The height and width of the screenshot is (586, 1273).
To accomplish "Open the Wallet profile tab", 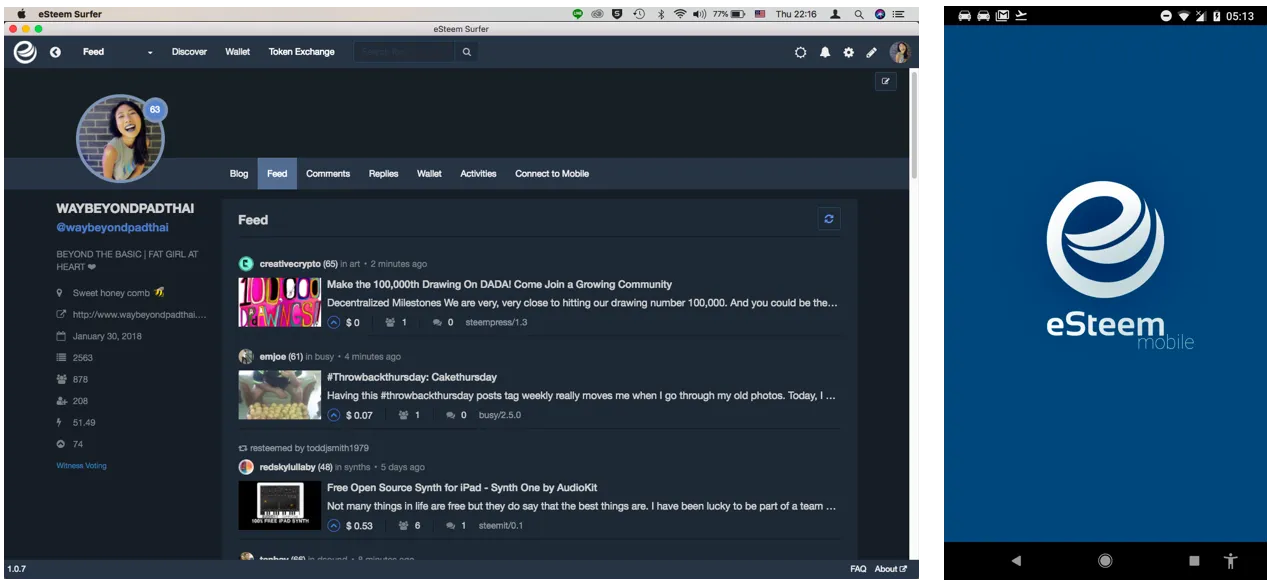I will point(429,173).
